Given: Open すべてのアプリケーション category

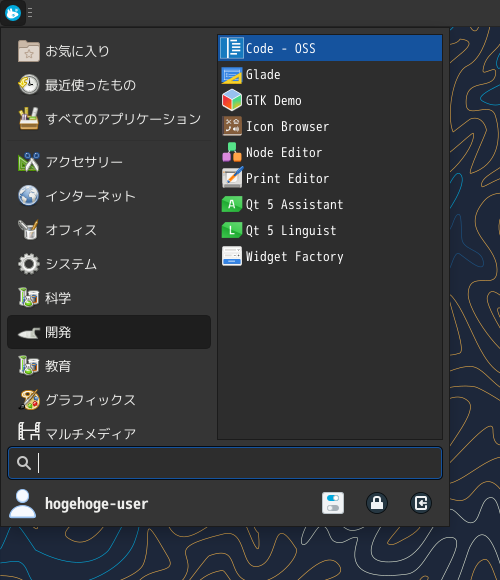Looking at the screenshot, I should (109, 119).
